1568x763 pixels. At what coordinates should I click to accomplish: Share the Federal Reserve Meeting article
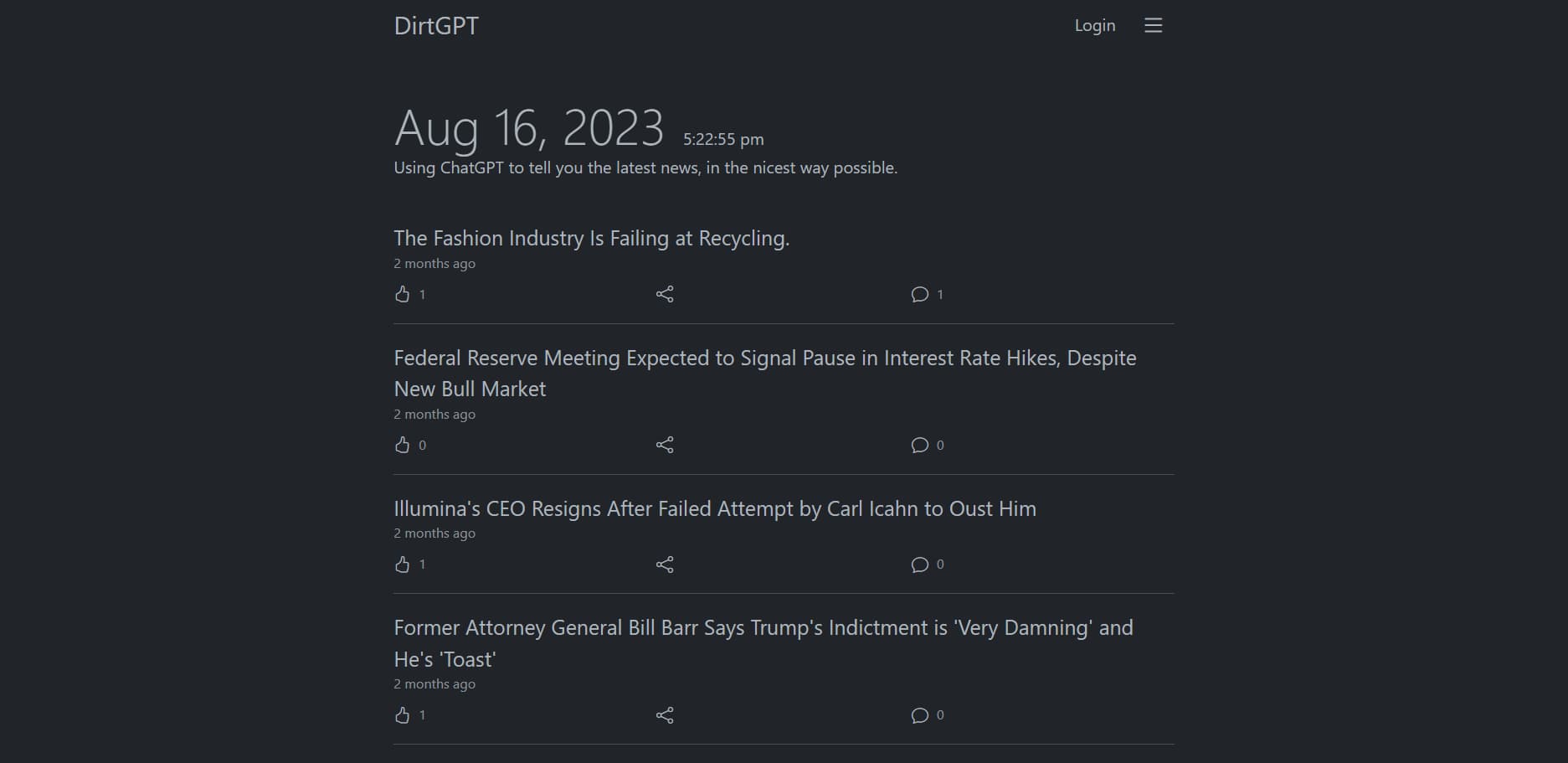coord(665,445)
